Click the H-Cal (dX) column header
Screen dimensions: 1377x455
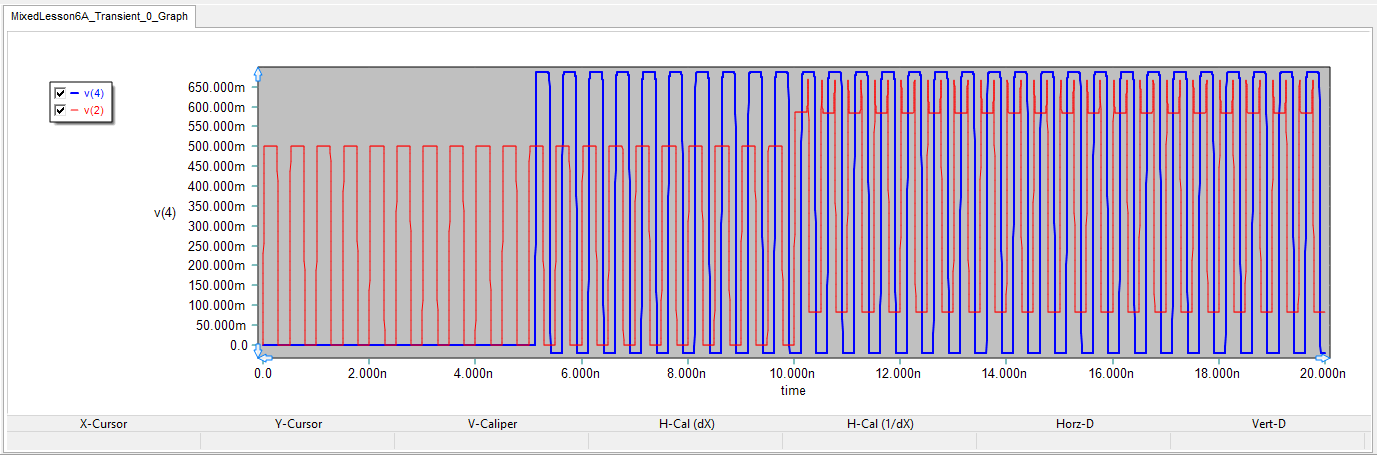686,424
